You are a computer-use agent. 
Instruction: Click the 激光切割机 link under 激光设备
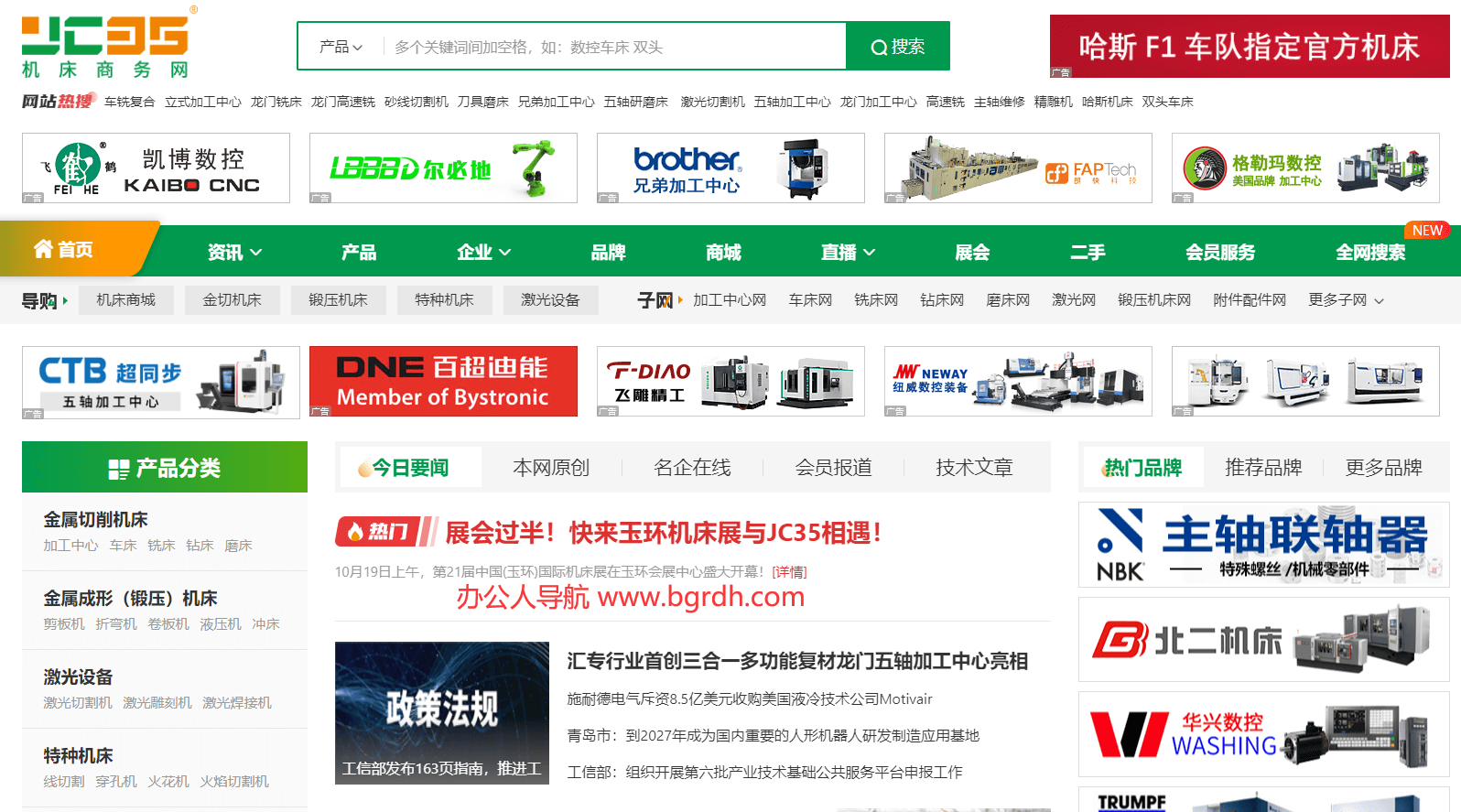78,703
